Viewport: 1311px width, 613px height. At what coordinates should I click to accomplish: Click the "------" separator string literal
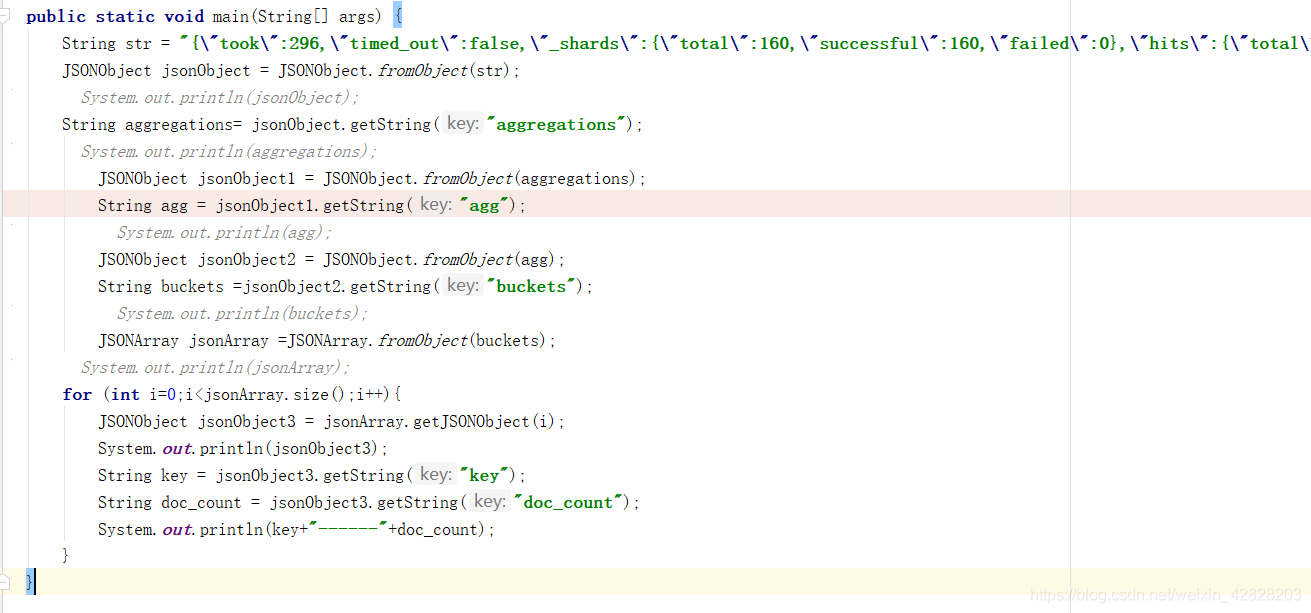point(348,530)
